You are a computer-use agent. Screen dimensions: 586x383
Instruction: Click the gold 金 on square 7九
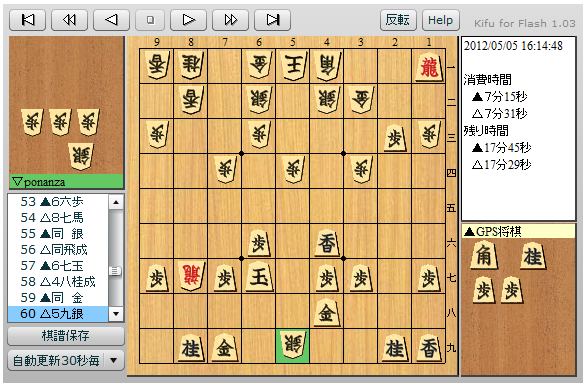[x=225, y=348]
